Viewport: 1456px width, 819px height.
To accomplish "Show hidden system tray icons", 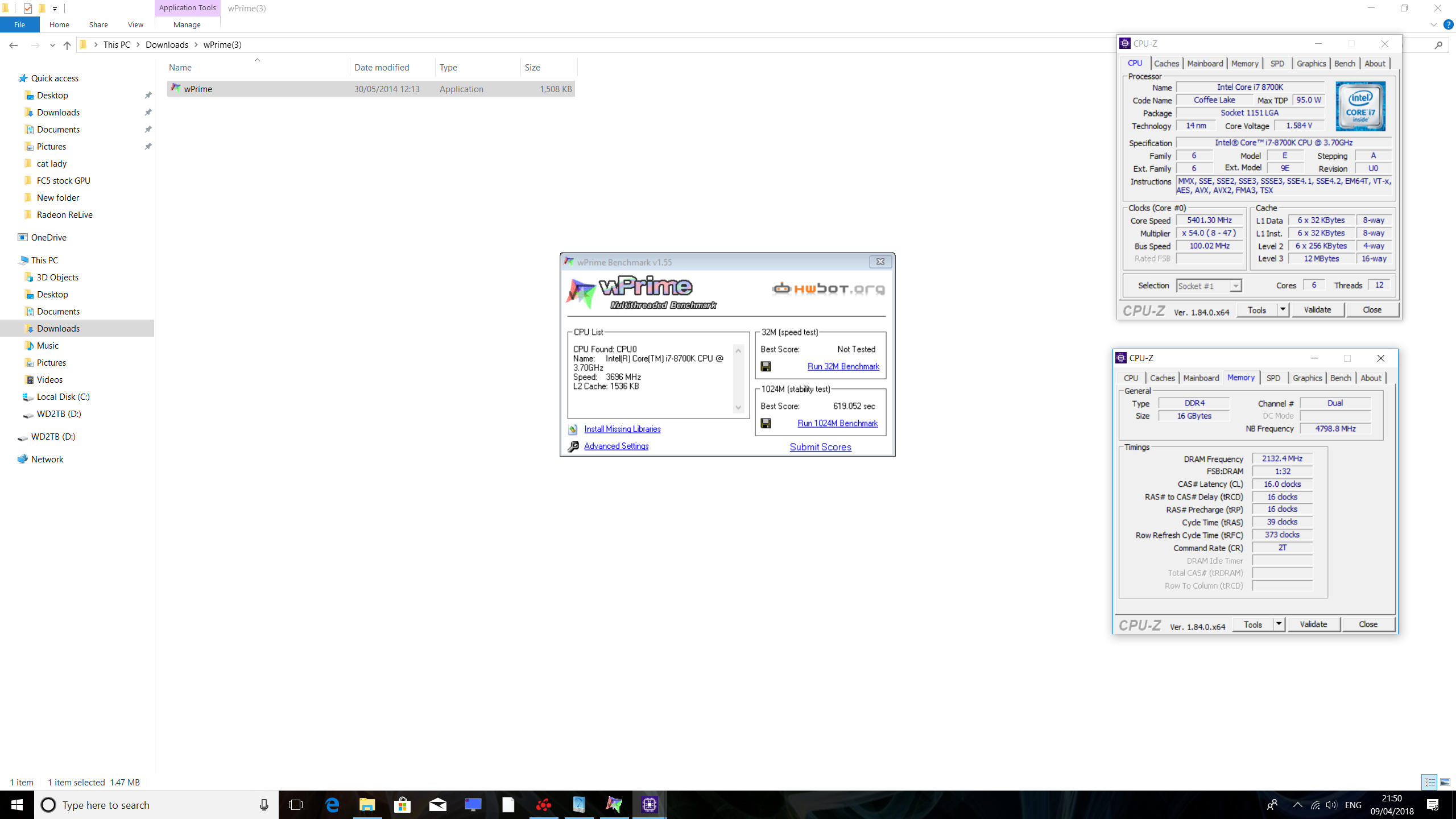I will pyautogui.click(x=1297, y=805).
